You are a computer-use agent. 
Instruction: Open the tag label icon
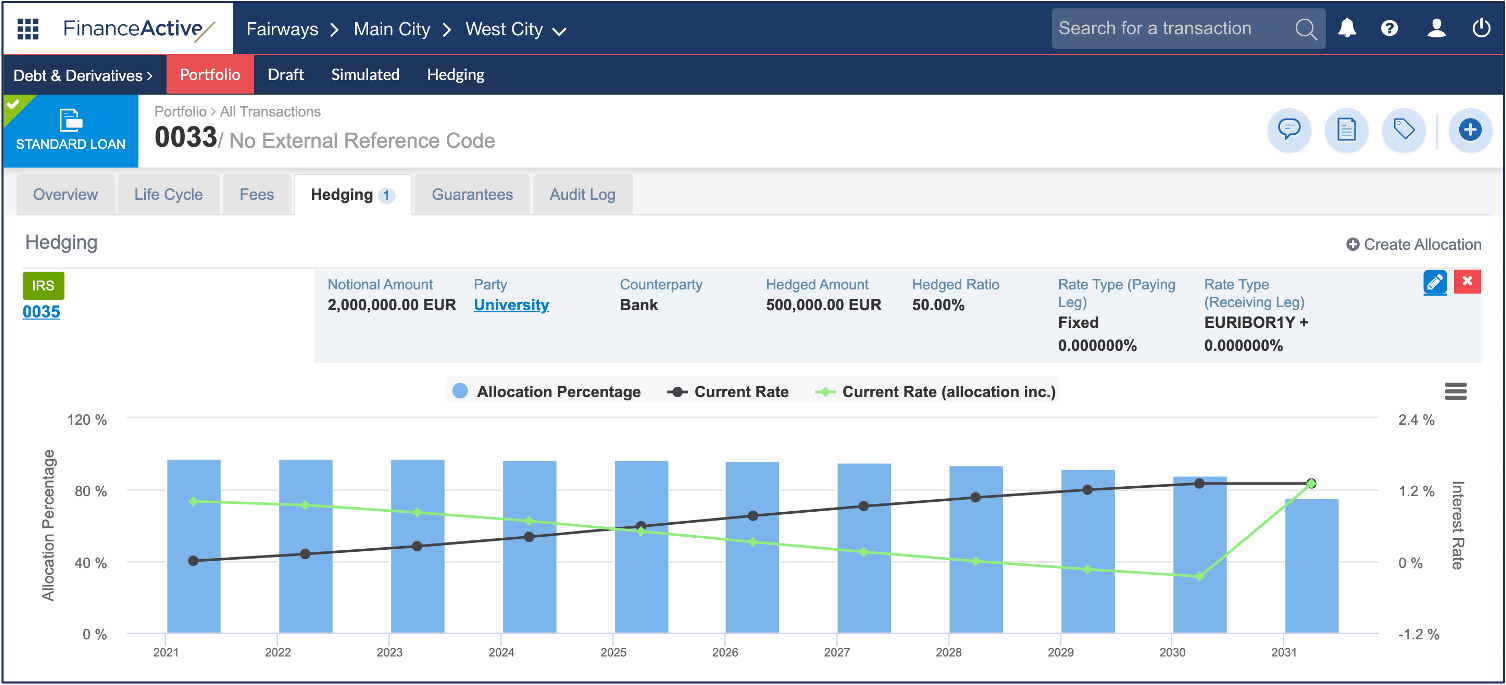(x=1404, y=130)
